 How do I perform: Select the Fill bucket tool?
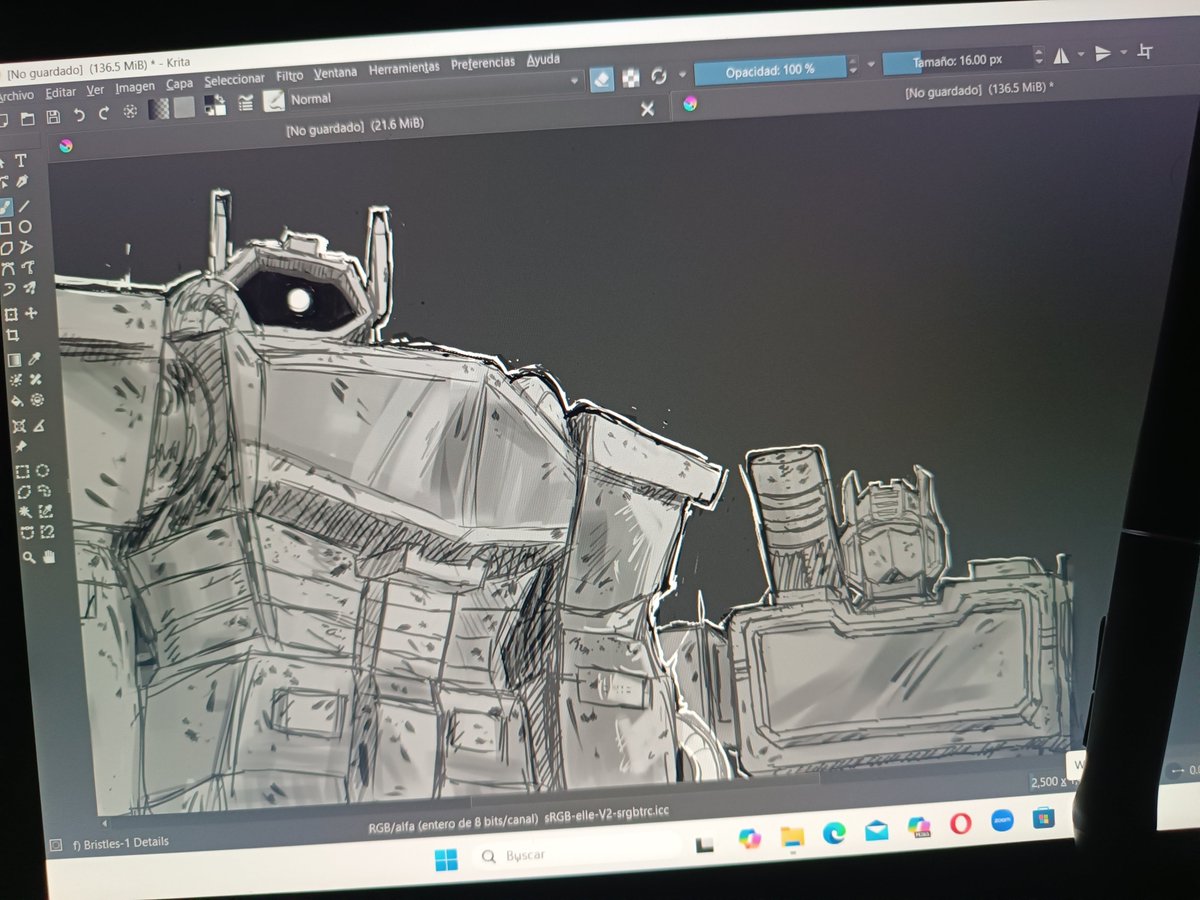click(17, 401)
